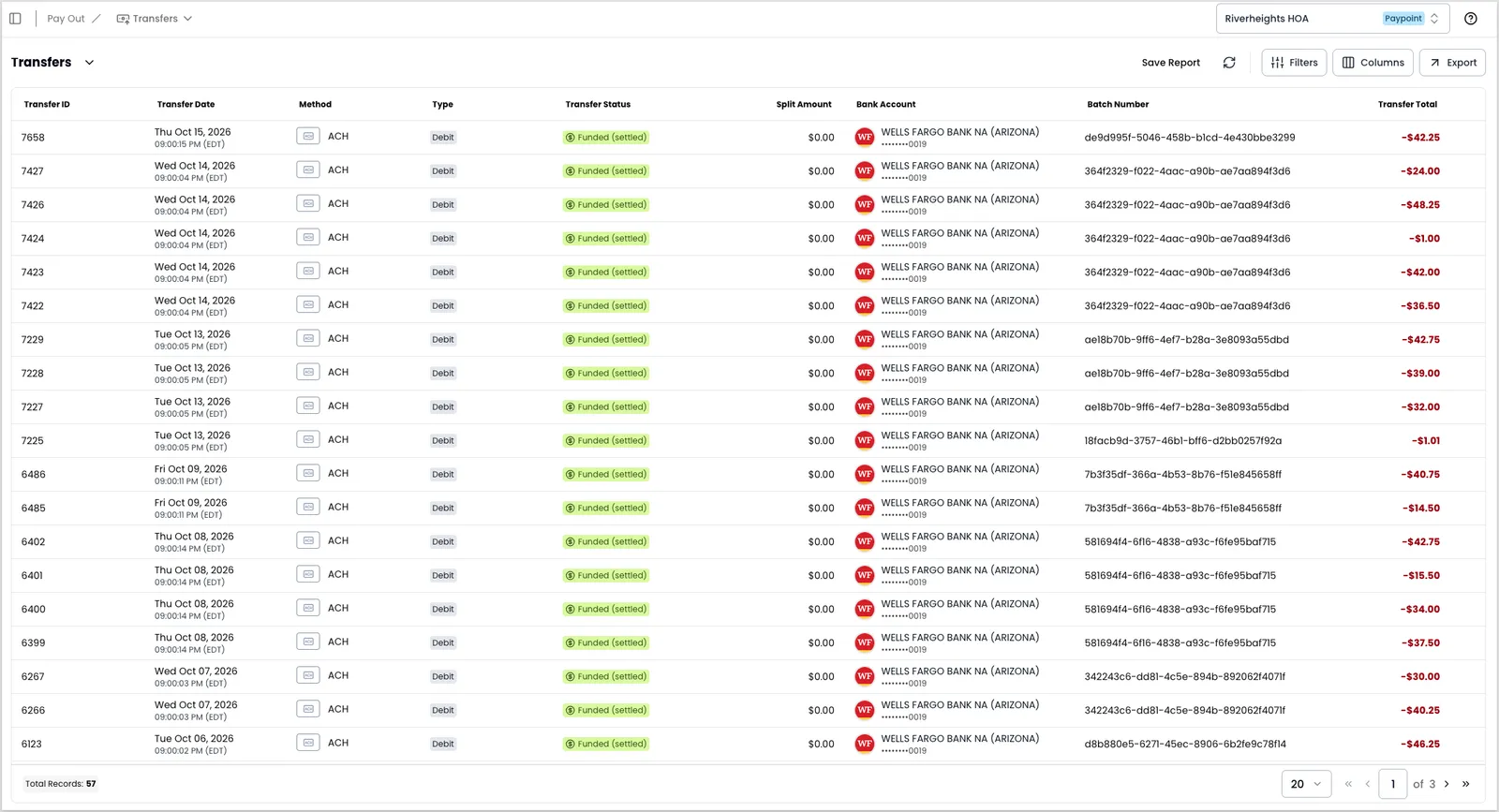Viewport: 1499px width, 812px height.
Task: Open the Transfers breadcrumb dropdown
Action: (x=155, y=19)
